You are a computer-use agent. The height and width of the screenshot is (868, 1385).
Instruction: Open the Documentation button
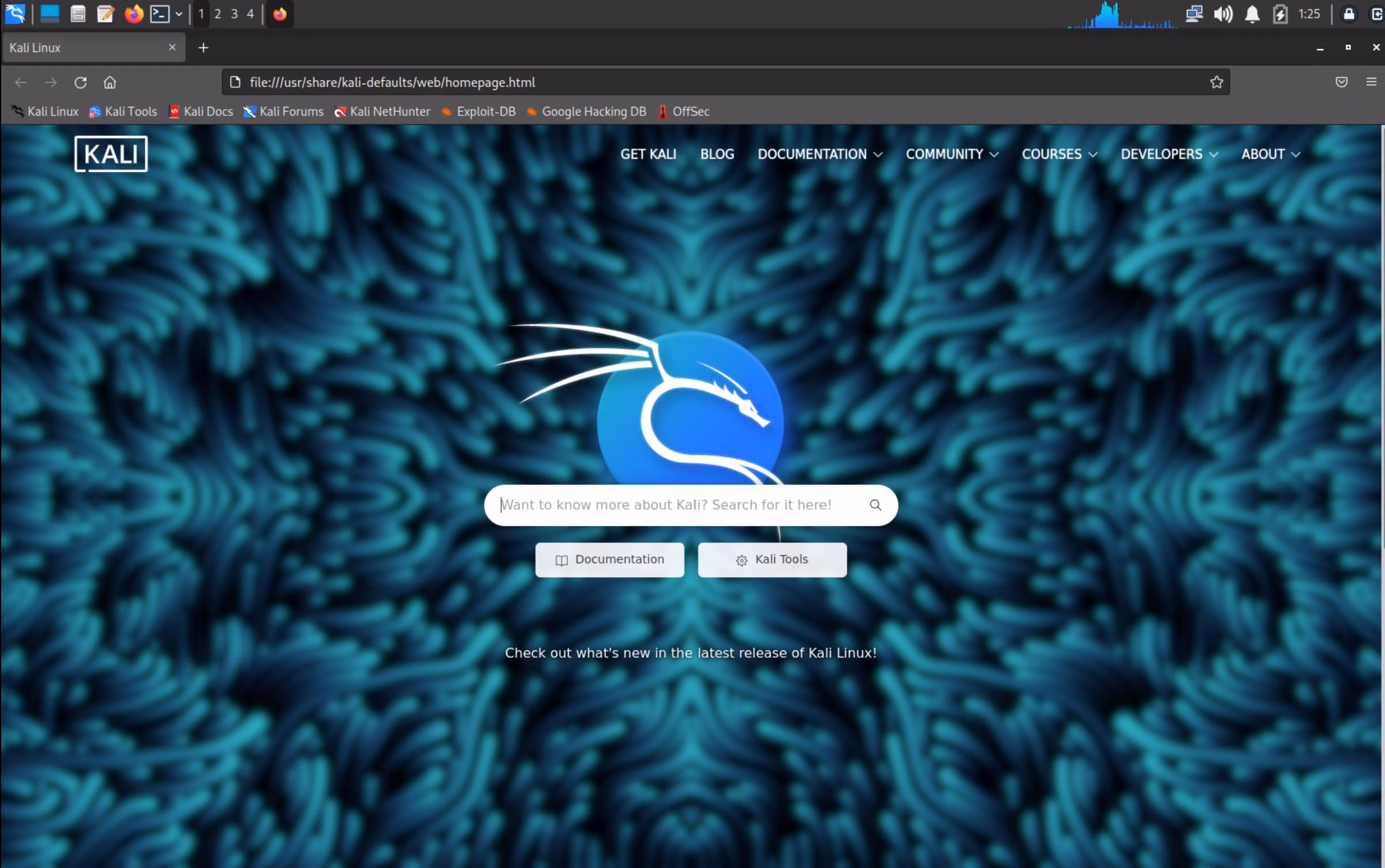[x=610, y=559]
